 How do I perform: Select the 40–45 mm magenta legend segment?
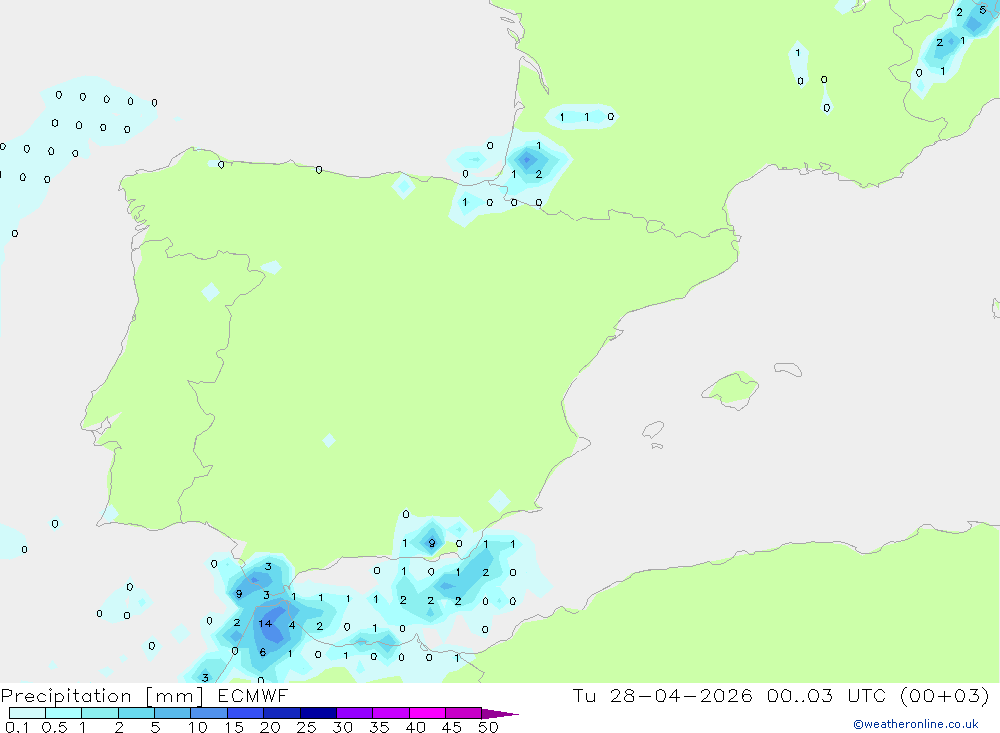tap(427, 713)
